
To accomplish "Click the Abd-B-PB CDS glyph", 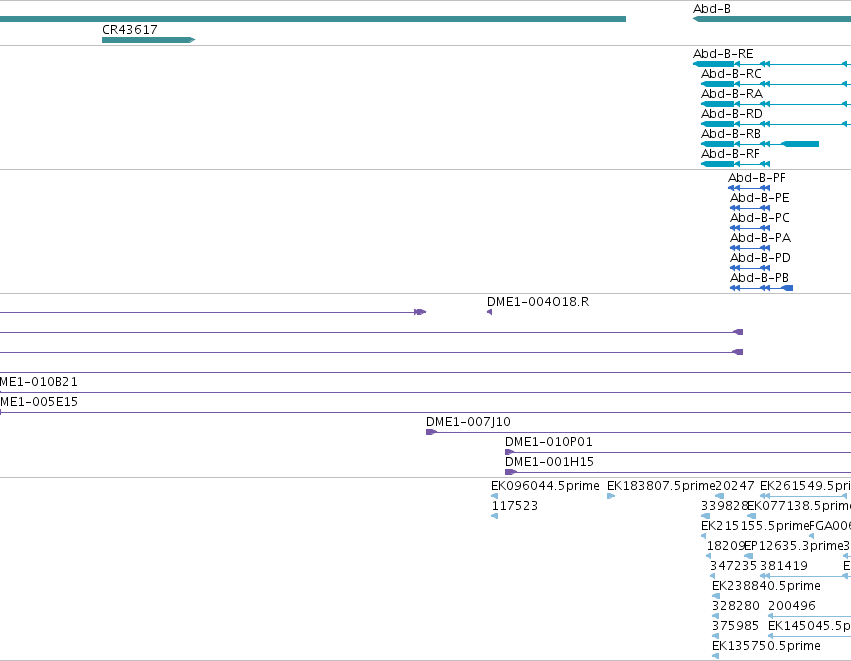I will click(x=761, y=288).
